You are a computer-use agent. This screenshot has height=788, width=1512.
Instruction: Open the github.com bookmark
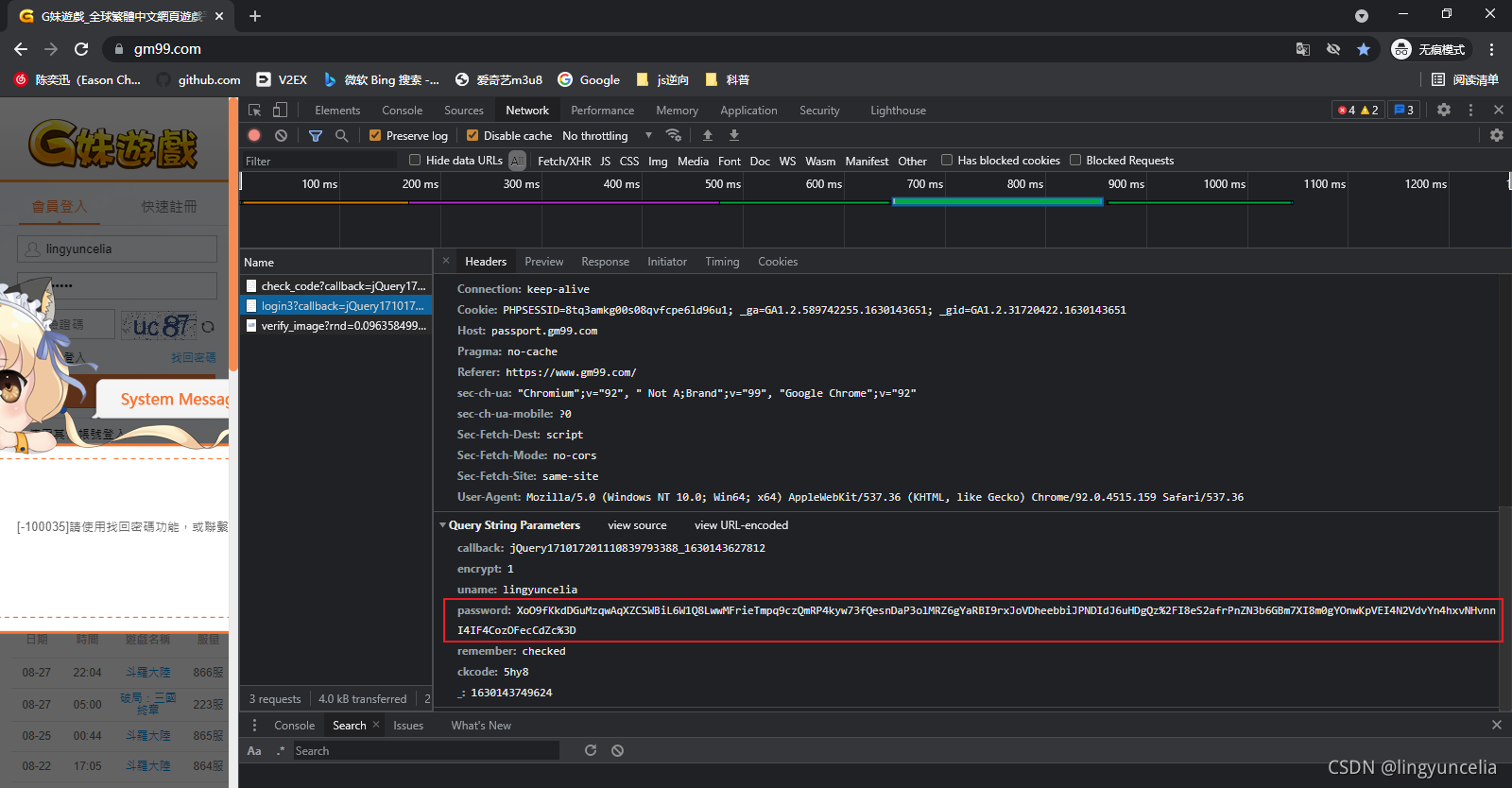(x=198, y=80)
